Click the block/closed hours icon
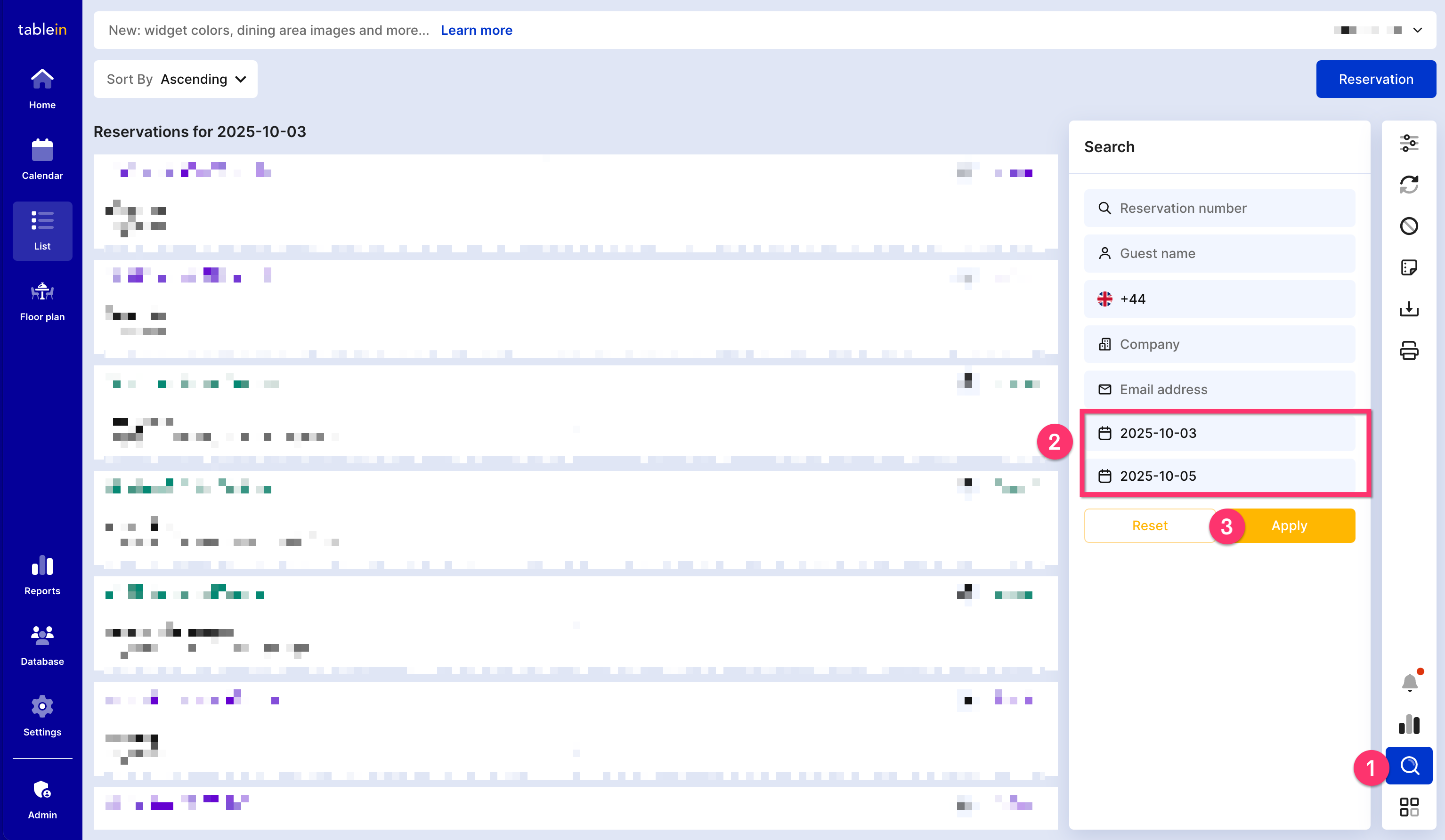1445x840 pixels. (x=1409, y=226)
